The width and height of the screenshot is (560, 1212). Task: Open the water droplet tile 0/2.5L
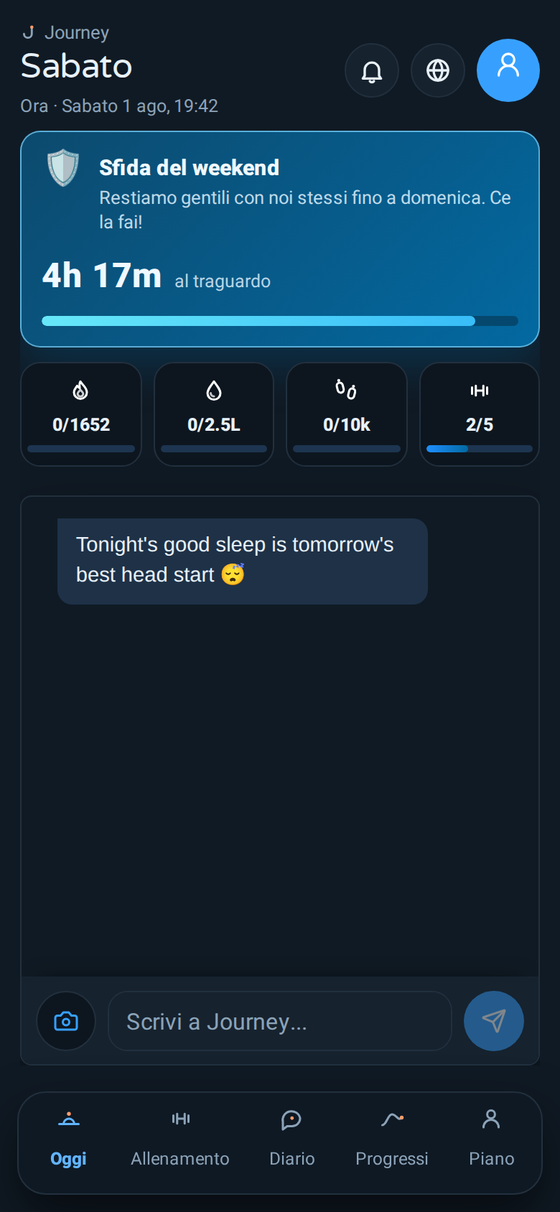[x=214, y=414]
